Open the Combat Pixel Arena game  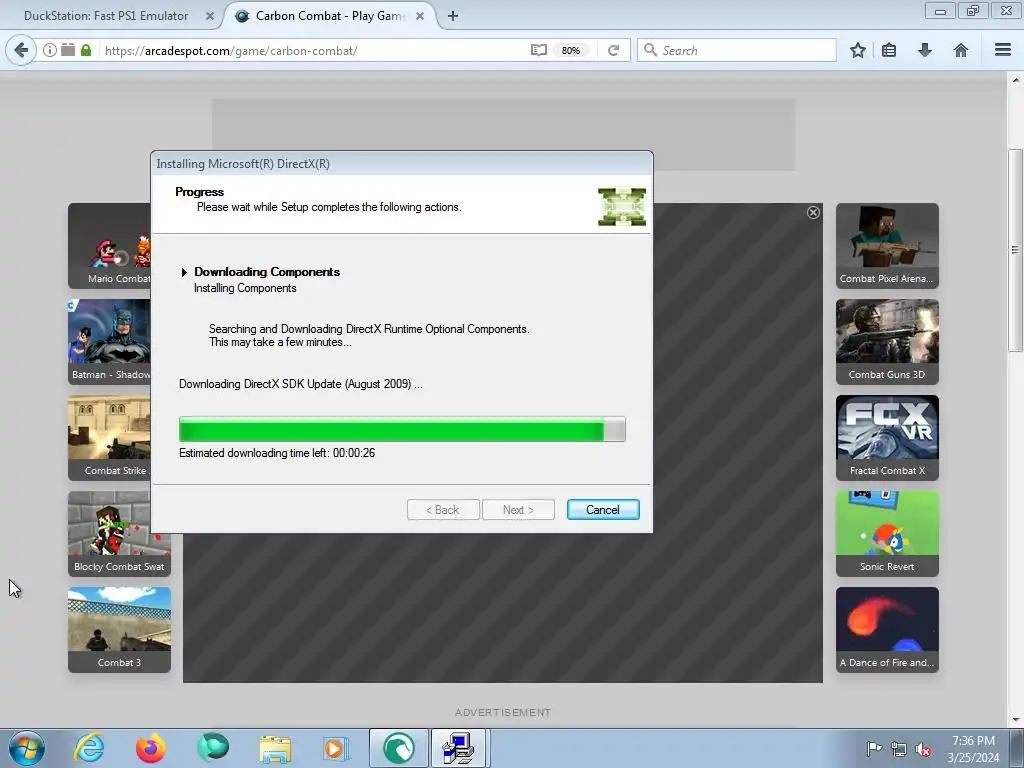point(887,246)
